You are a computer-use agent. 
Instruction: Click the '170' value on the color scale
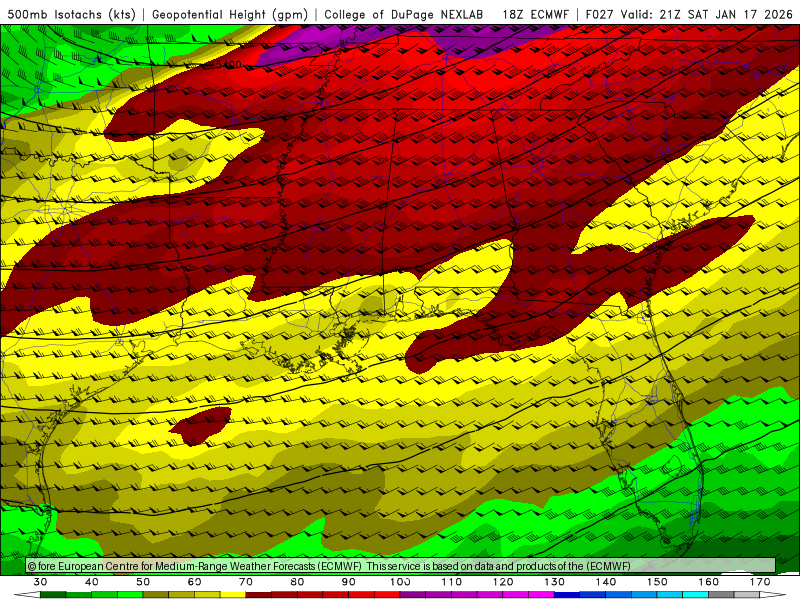tap(760, 582)
